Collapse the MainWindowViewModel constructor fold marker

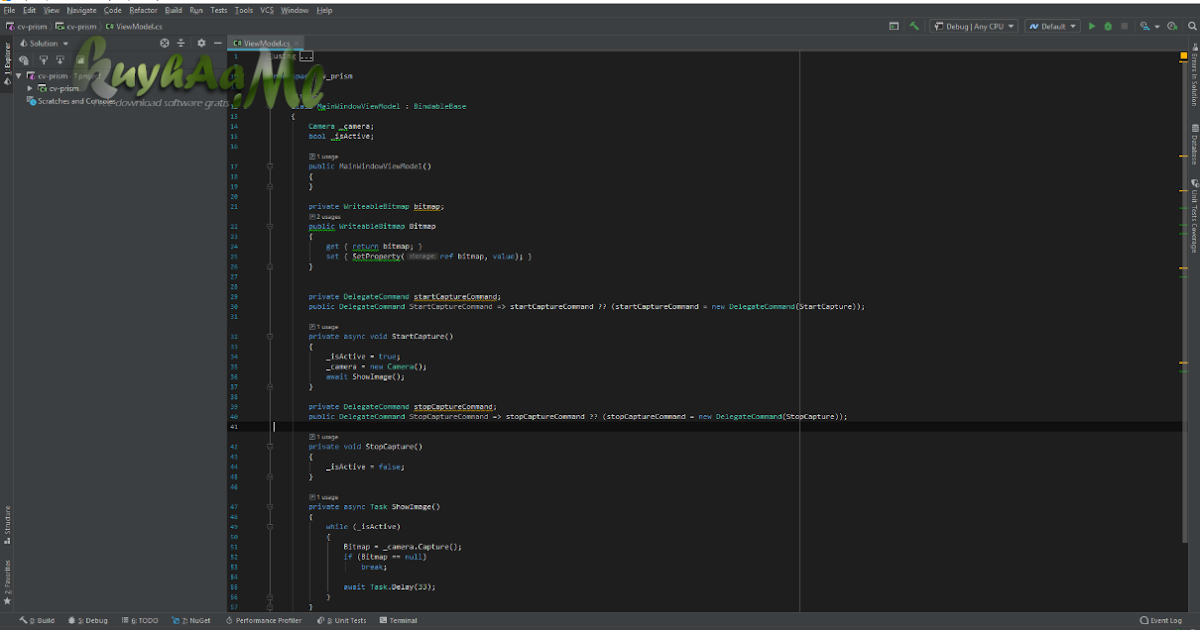[269, 166]
